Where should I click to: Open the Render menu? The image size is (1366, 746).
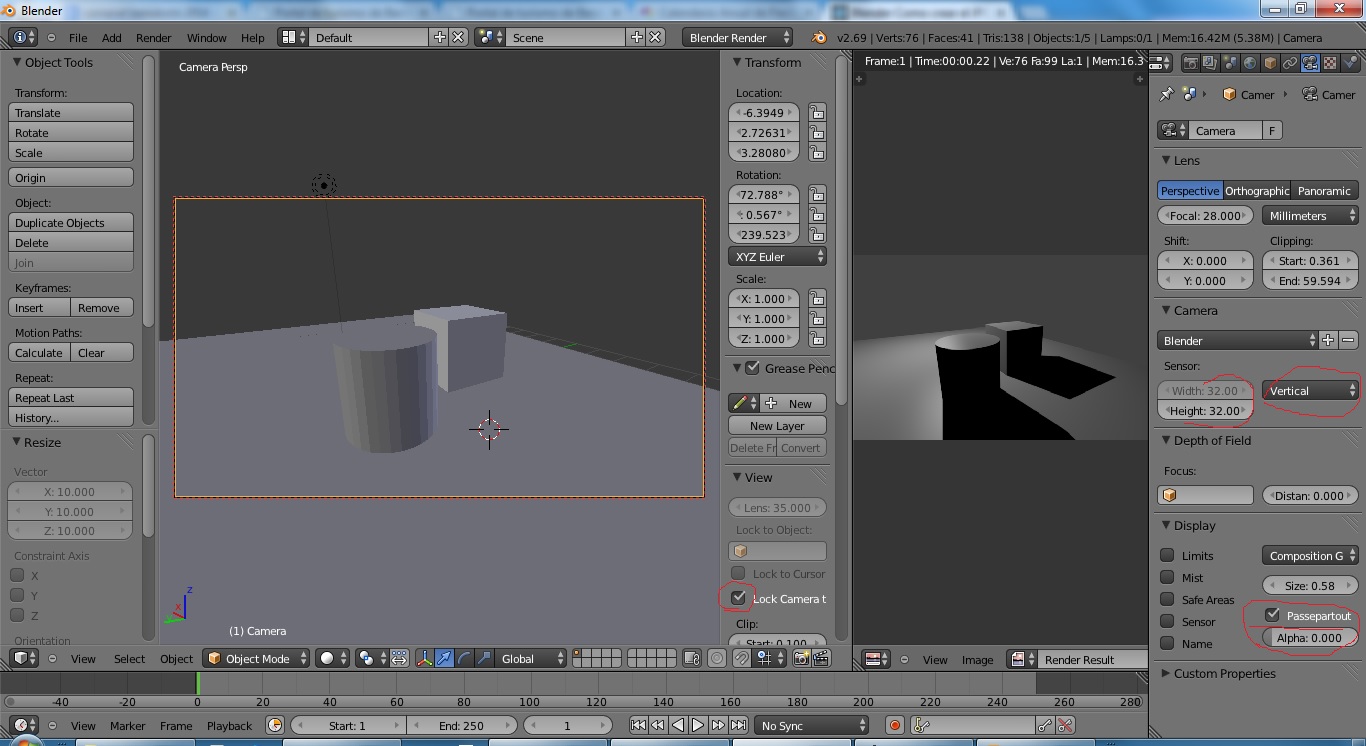tap(153, 37)
